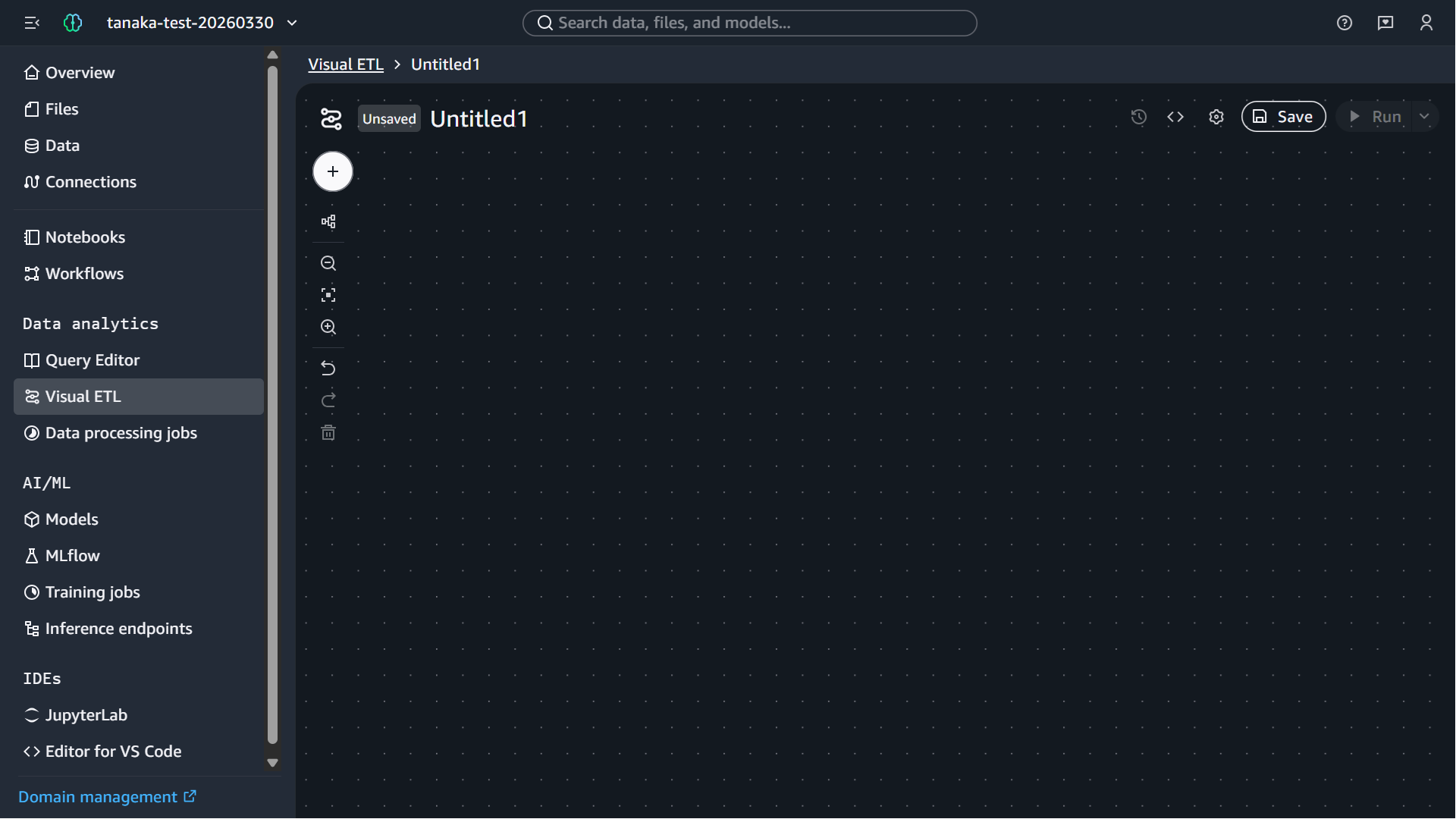Zoom in the canvas
The image size is (1456, 819).
[x=328, y=327]
